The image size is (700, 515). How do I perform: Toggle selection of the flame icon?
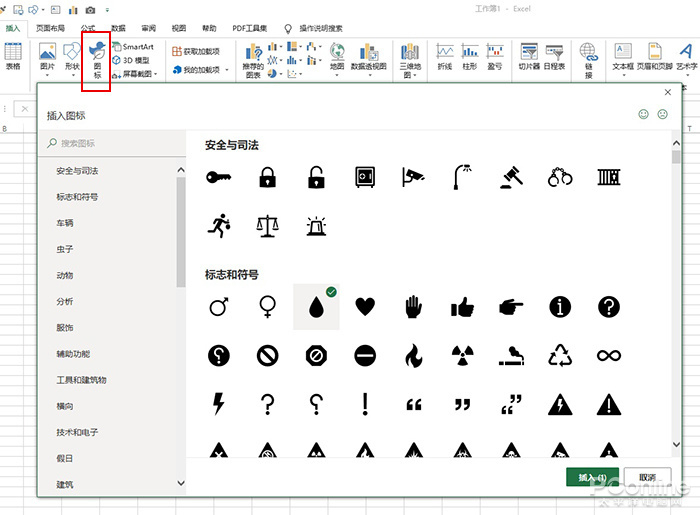(x=413, y=355)
